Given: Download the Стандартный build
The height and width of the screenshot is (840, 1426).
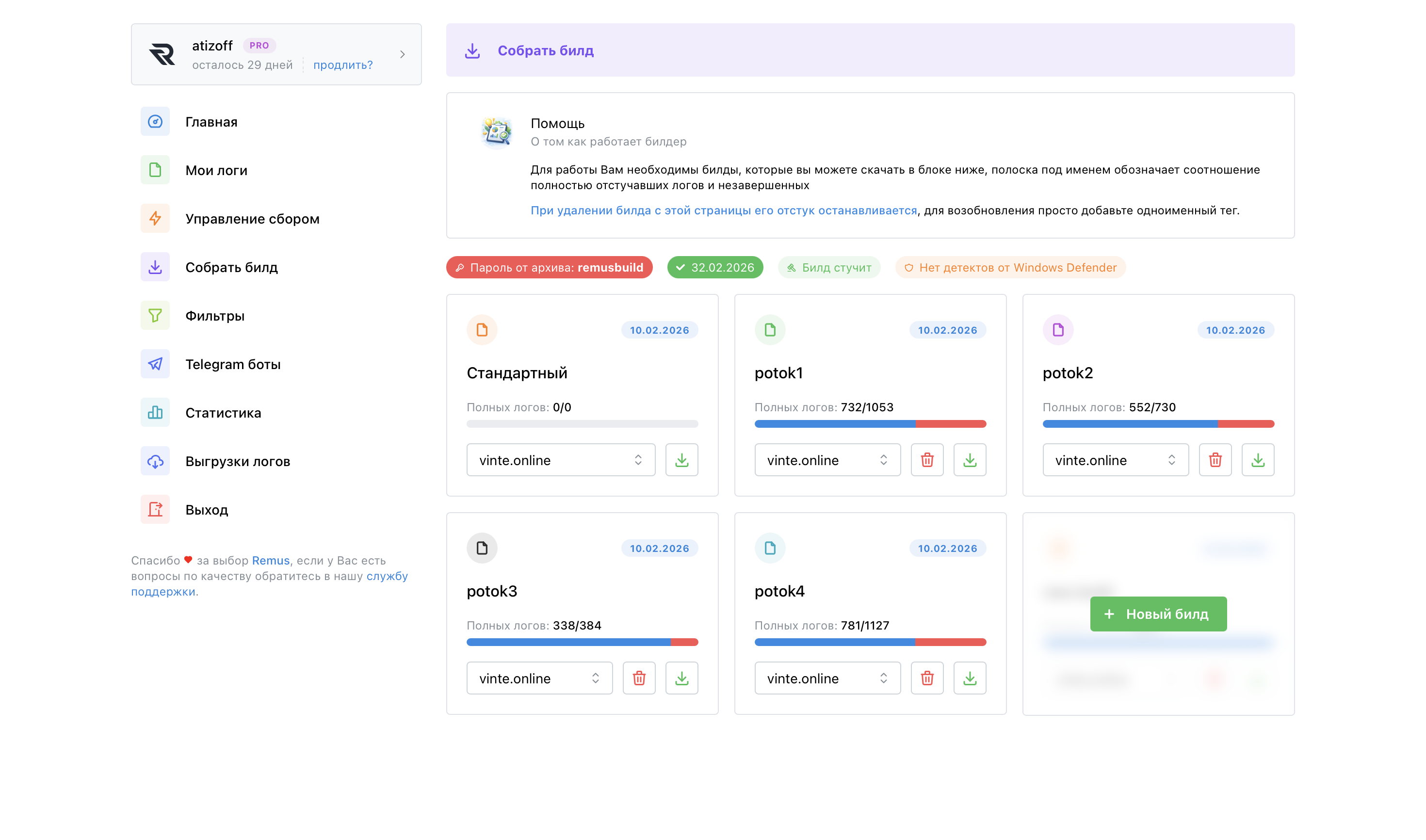Looking at the screenshot, I should click(x=681, y=460).
